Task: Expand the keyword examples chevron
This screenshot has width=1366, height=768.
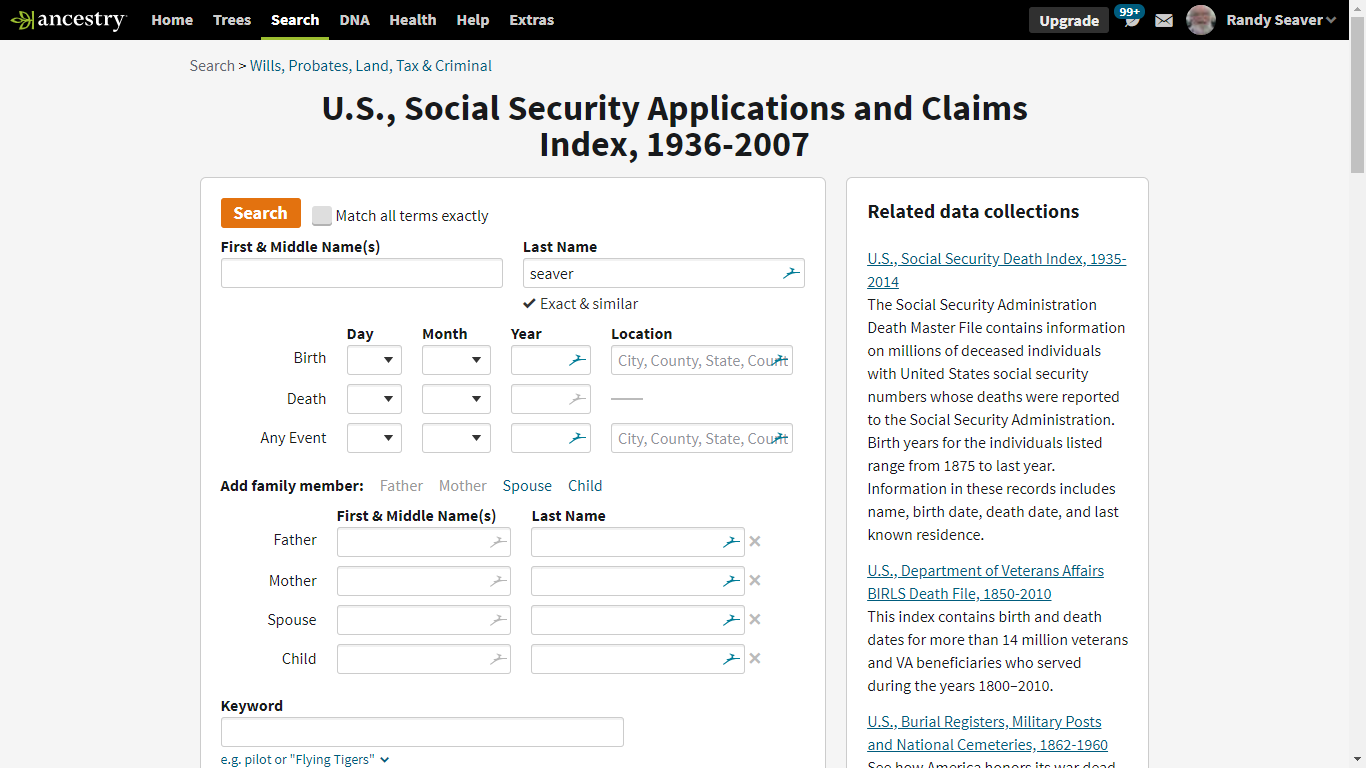Action: [x=385, y=760]
